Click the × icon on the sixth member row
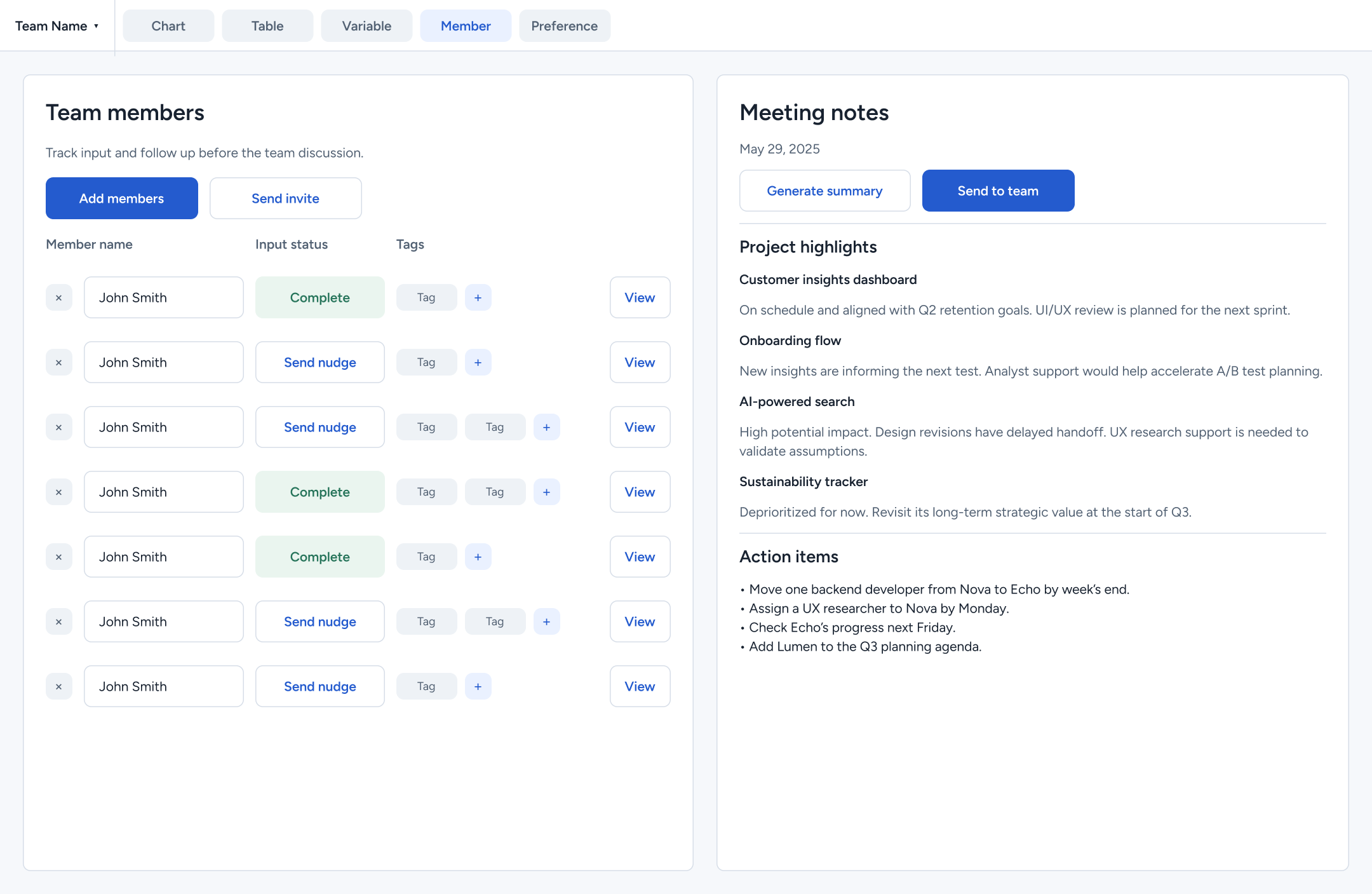 59,621
